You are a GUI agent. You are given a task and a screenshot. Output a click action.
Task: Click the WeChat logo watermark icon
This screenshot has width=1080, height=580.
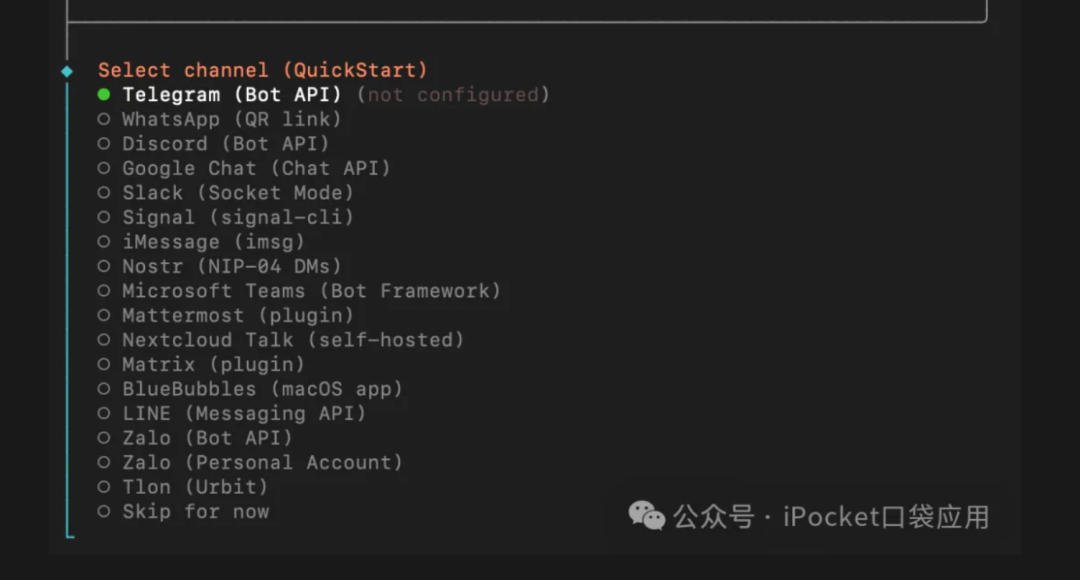[646, 516]
